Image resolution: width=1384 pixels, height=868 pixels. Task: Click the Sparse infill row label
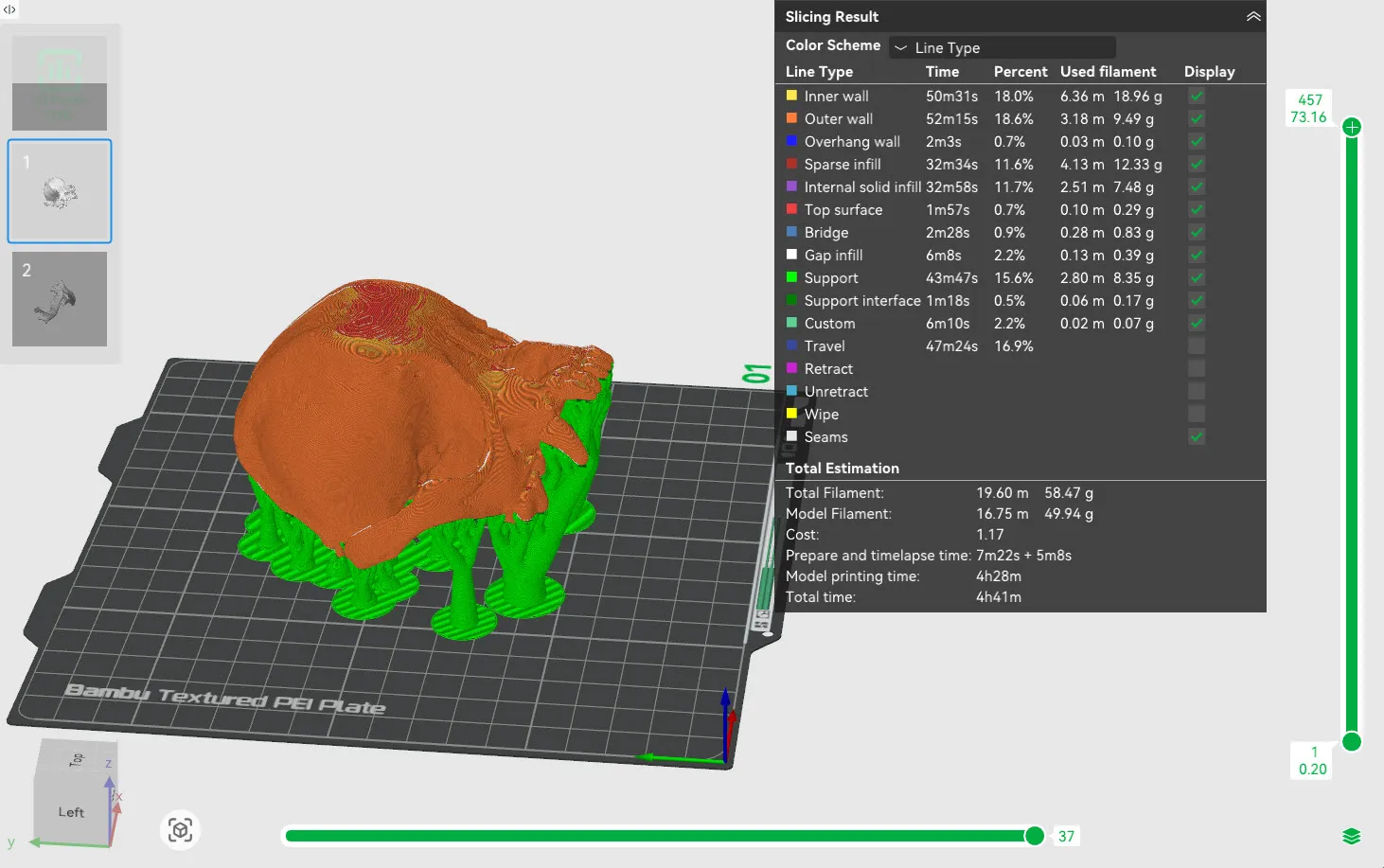click(843, 164)
